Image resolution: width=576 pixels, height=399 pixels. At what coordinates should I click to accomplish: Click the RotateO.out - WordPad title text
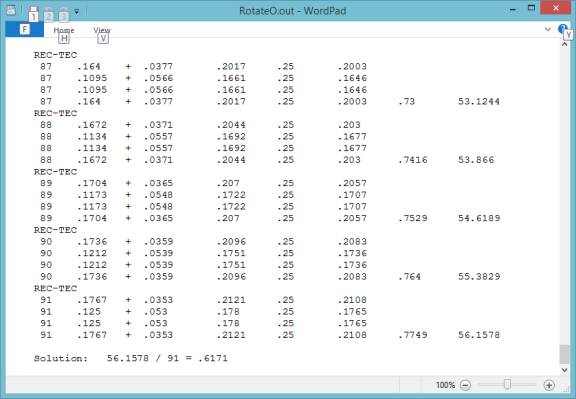tap(292, 11)
